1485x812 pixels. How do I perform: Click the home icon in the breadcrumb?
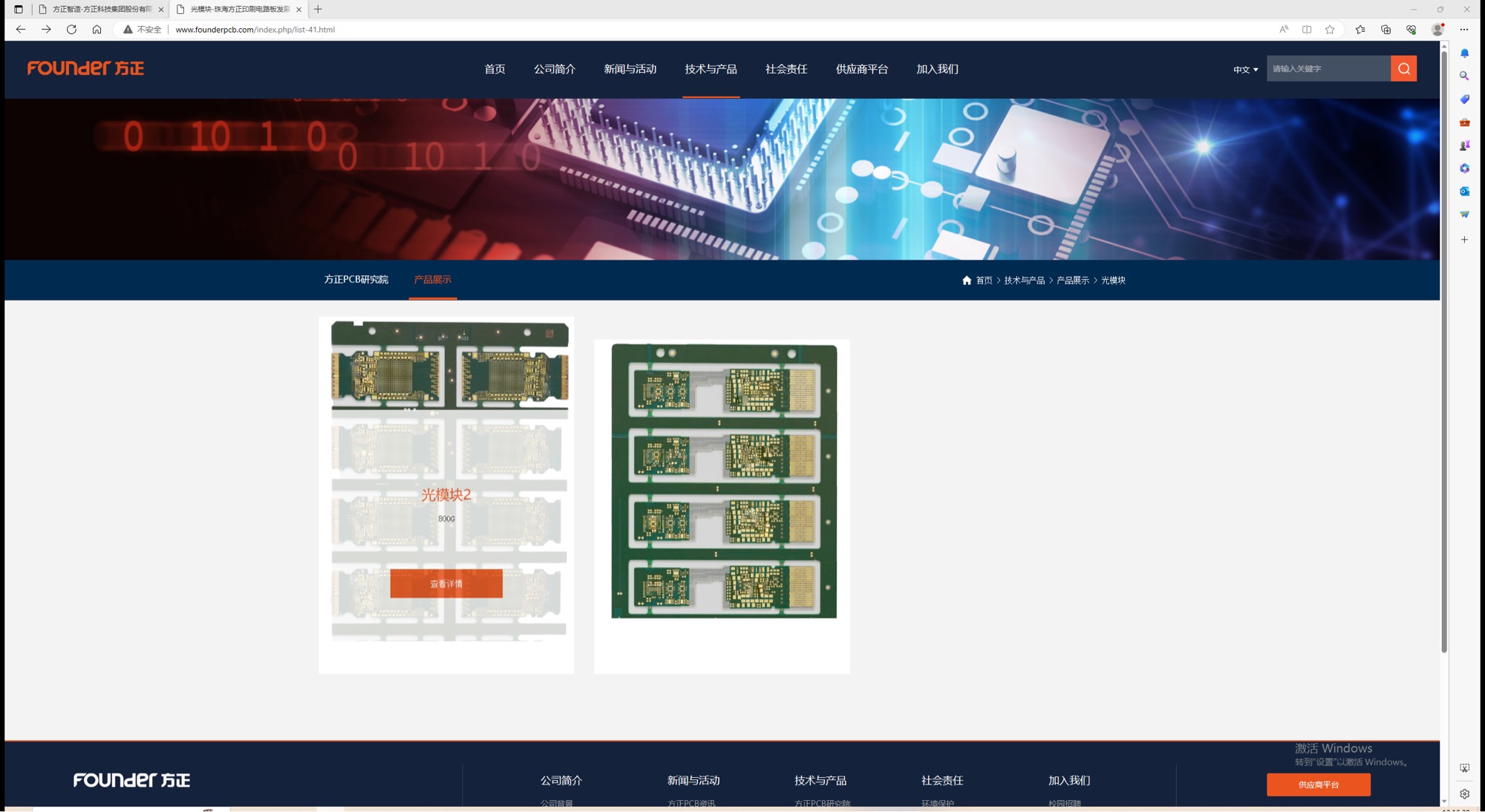point(966,280)
